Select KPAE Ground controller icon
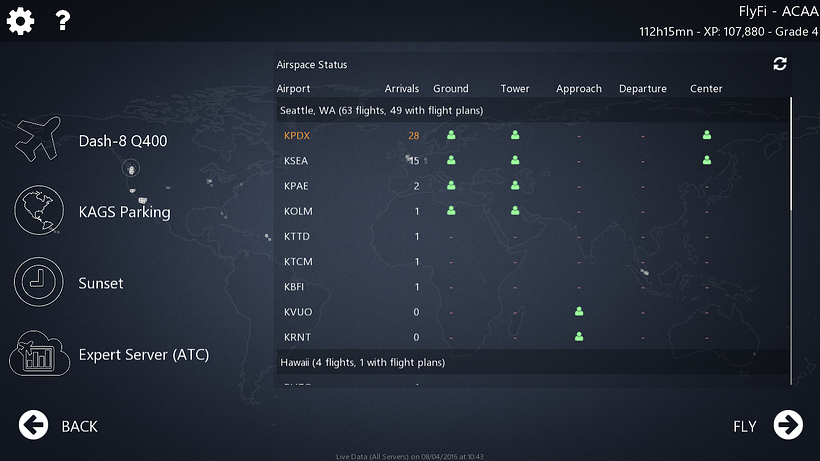 [451, 186]
